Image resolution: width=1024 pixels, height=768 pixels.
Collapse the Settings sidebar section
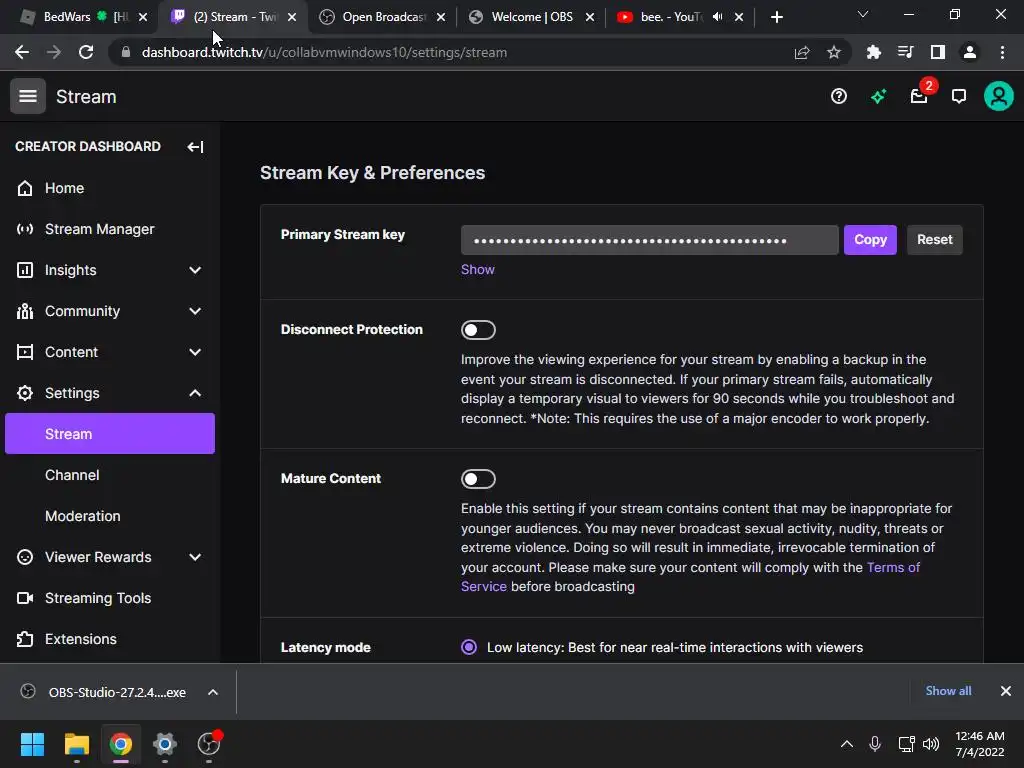(195, 393)
